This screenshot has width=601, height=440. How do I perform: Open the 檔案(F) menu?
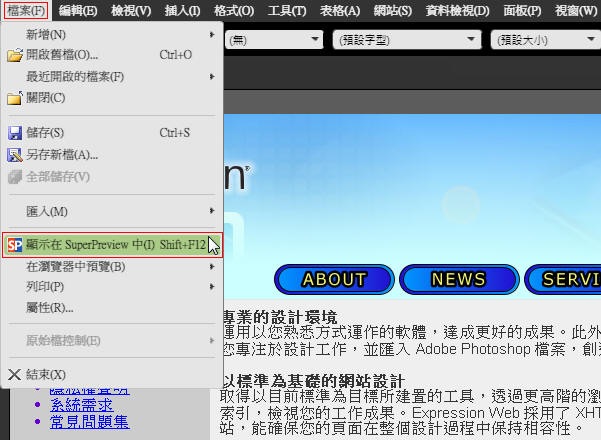[26, 10]
